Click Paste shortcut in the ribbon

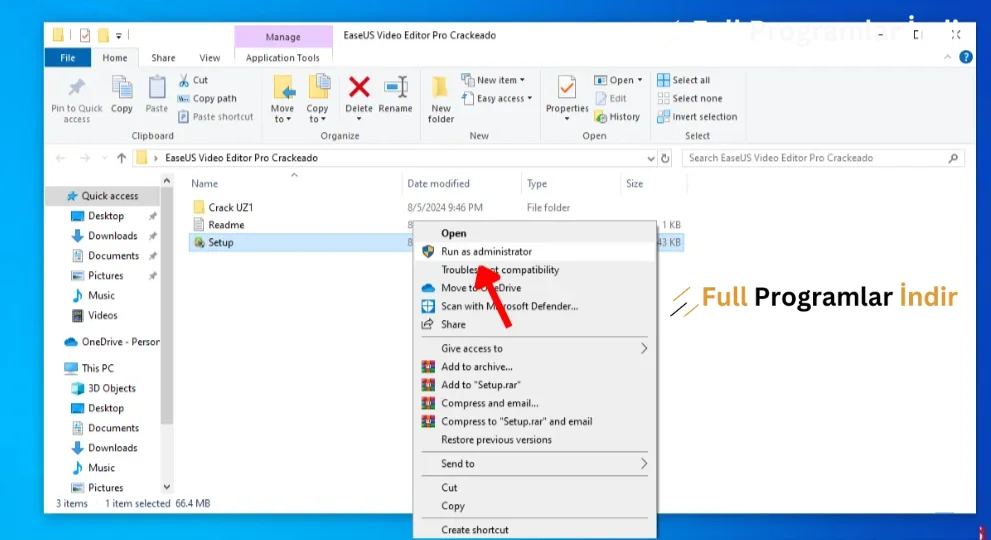point(216,117)
